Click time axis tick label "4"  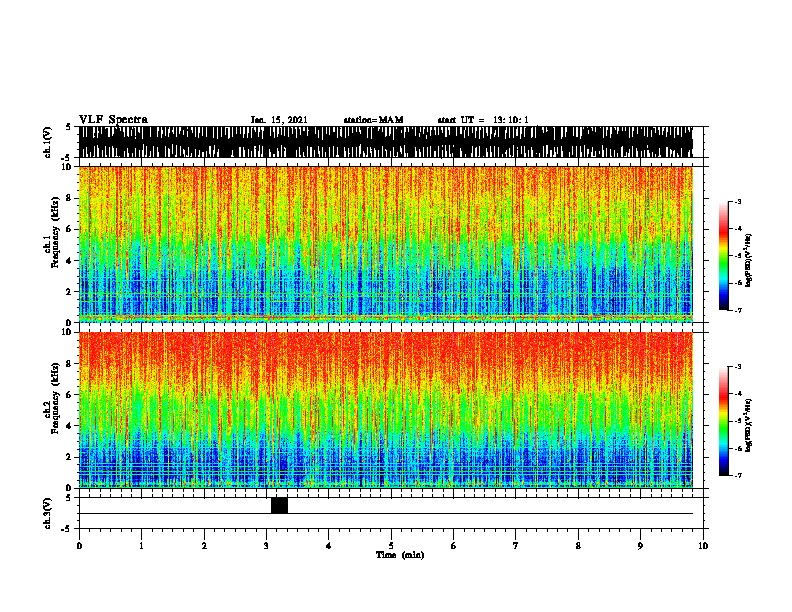(x=329, y=546)
